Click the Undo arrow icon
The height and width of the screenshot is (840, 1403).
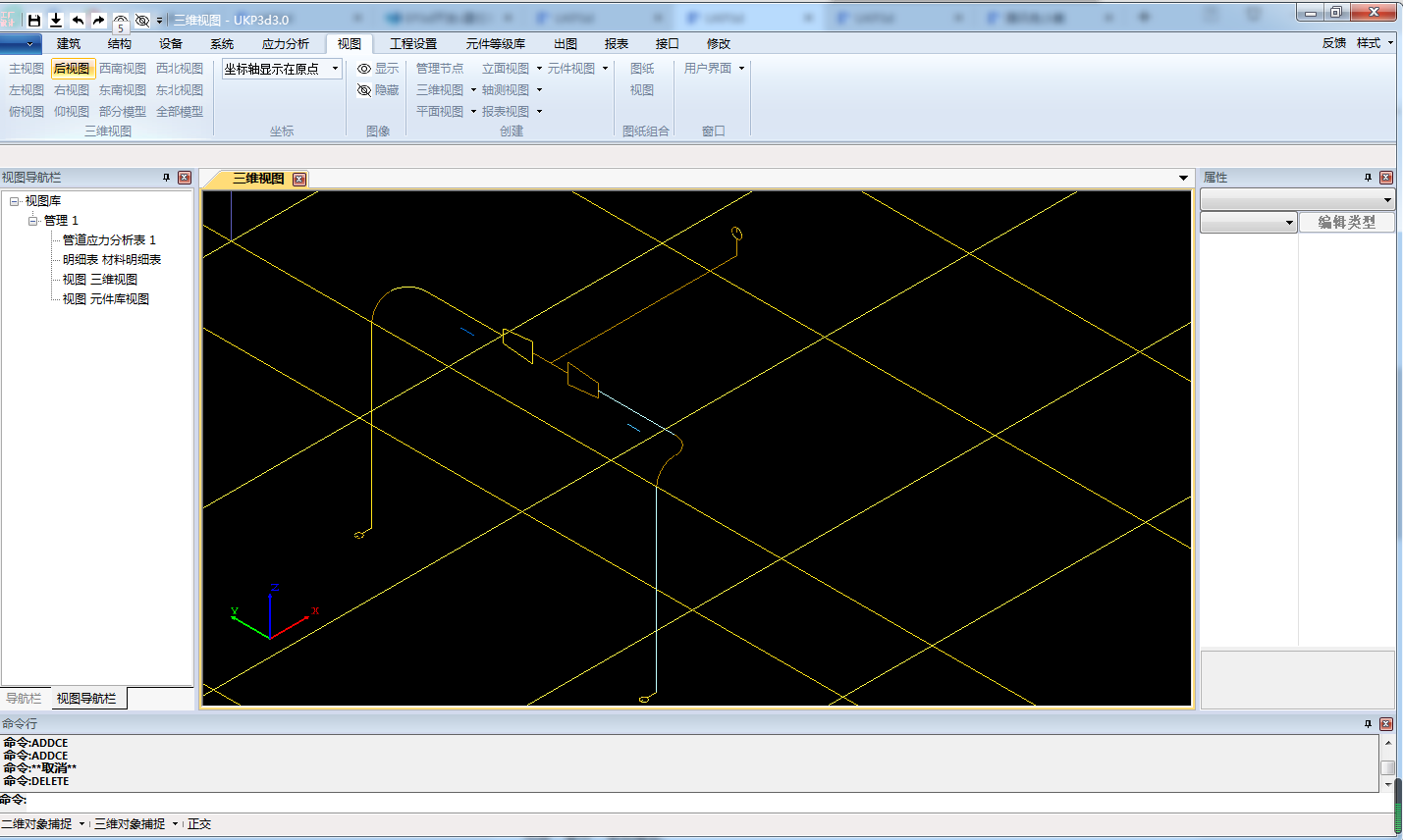78,20
